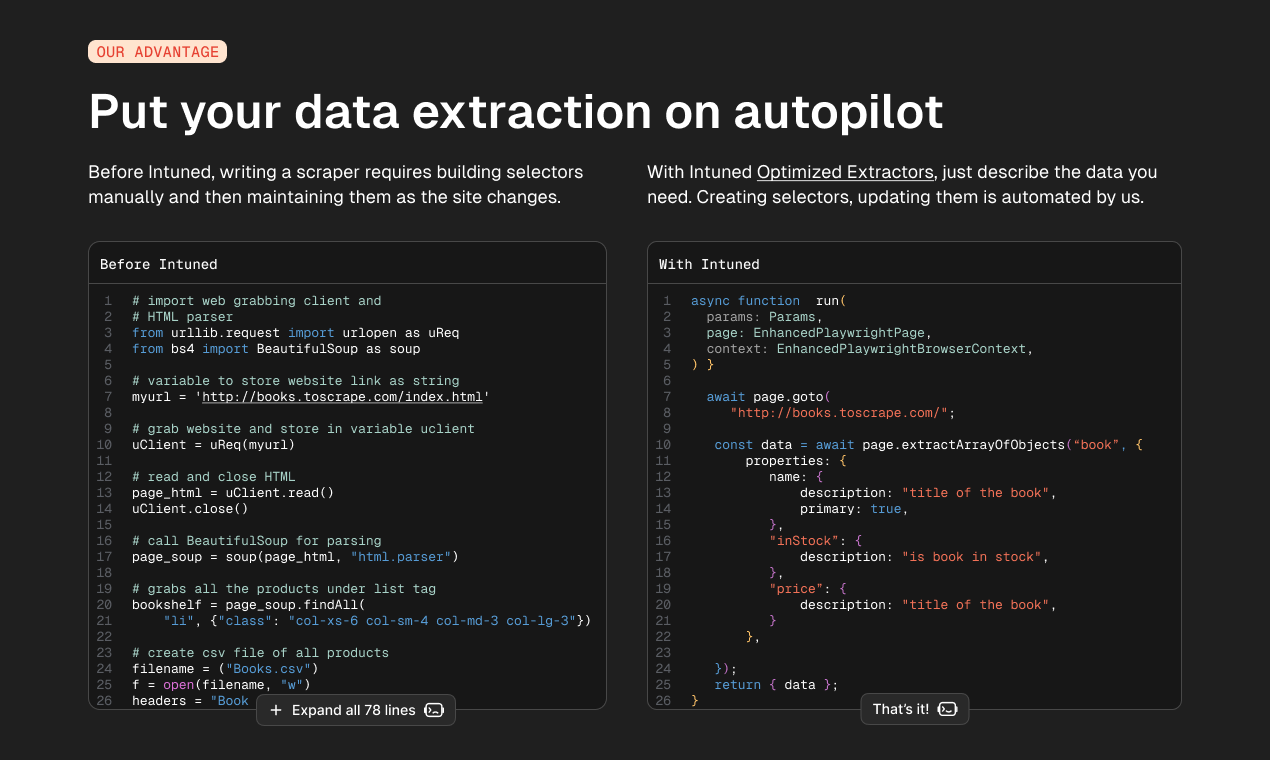Click line 'uClient.close()'
1270x760 pixels.
click(190, 509)
